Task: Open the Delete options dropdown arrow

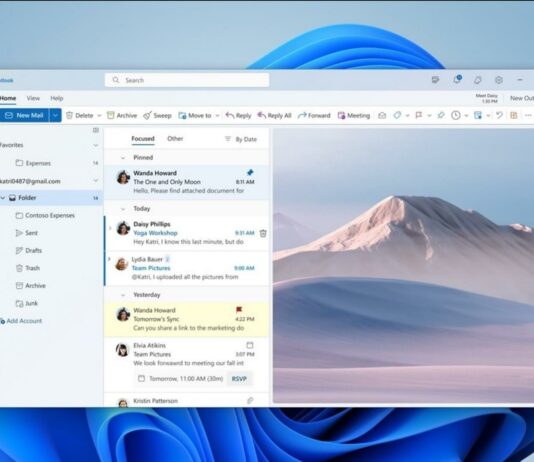Action: (99, 116)
